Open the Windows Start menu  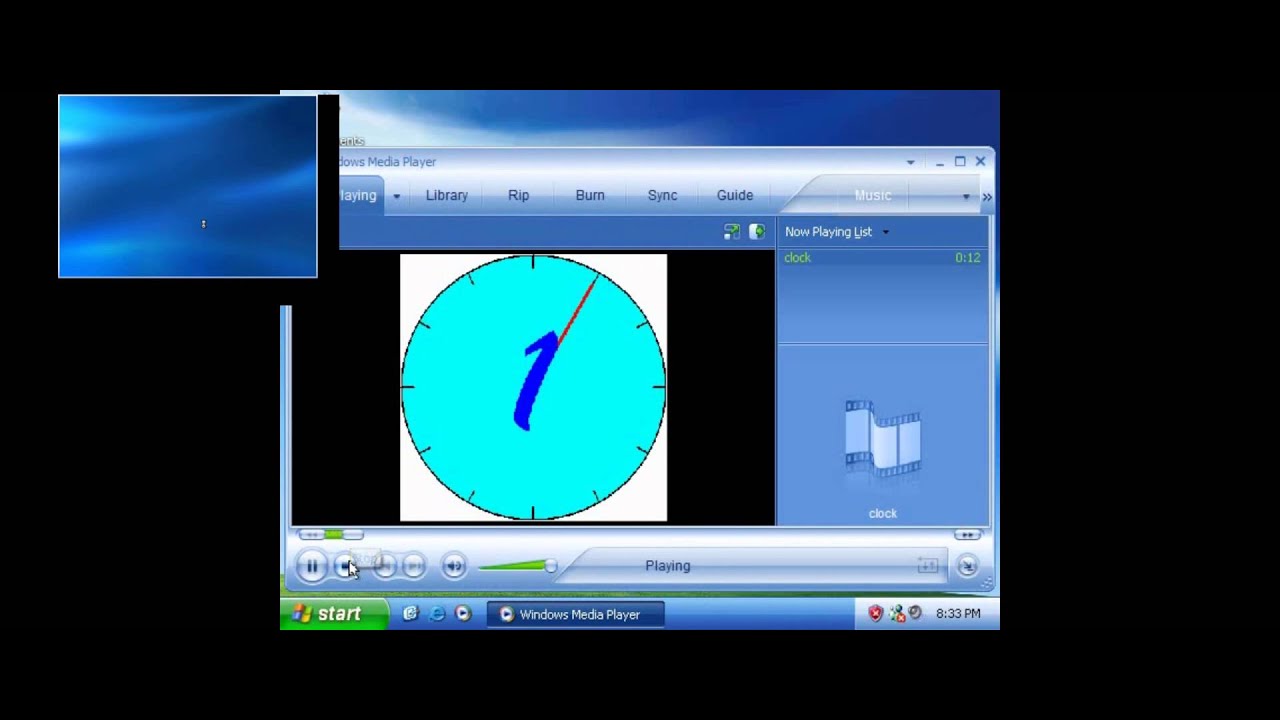(334, 614)
